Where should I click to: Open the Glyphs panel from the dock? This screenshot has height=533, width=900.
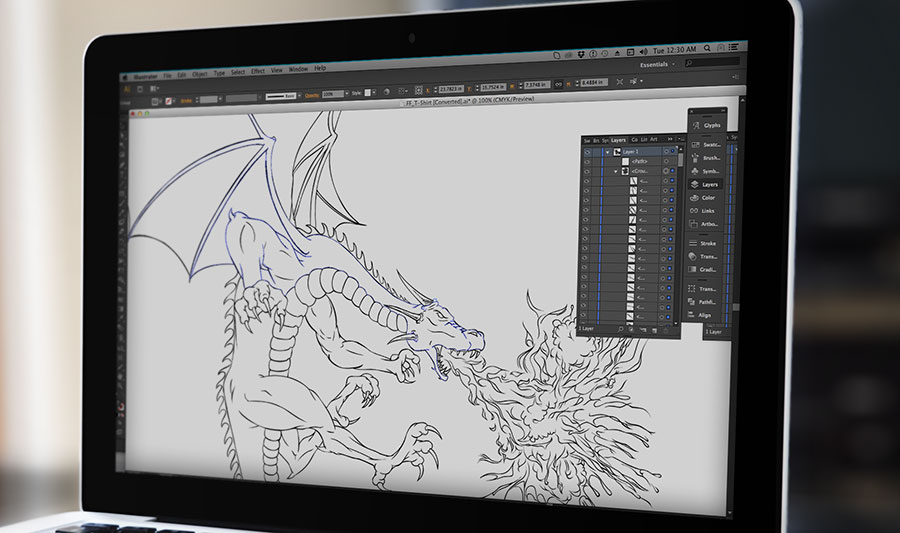[705, 125]
